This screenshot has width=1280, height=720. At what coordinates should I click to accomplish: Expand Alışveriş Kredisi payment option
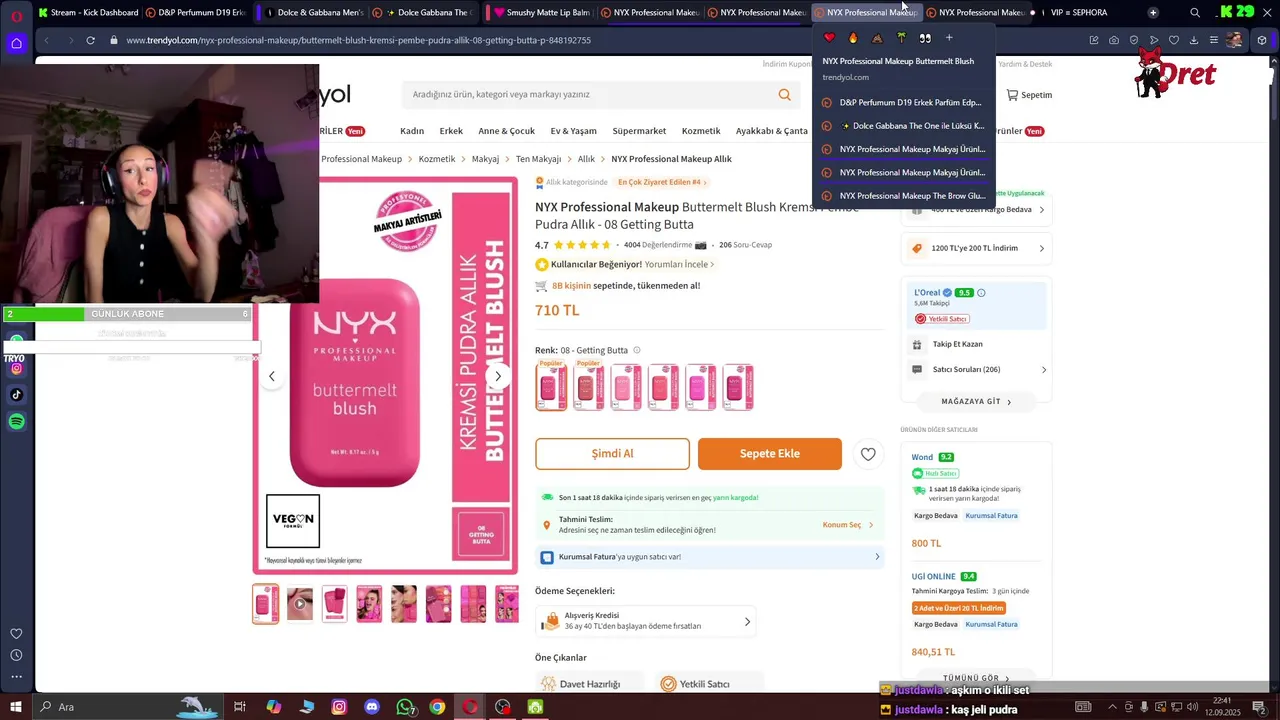(x=645, y=621)
